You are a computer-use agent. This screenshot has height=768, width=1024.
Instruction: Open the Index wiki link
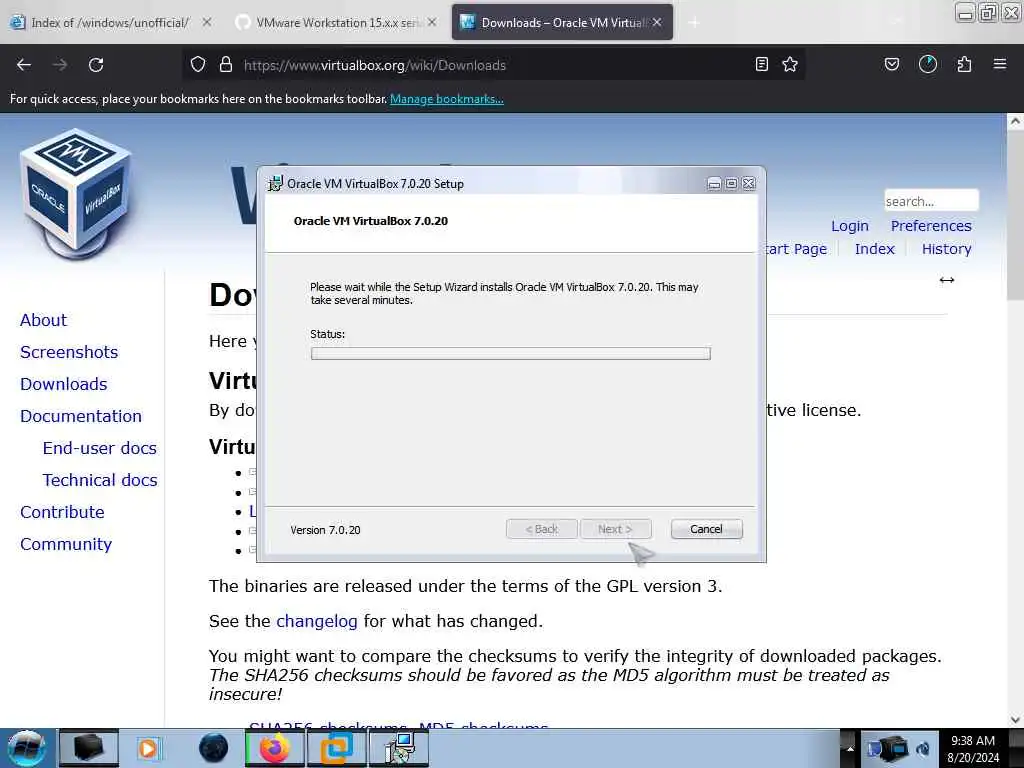click(874, 249)
